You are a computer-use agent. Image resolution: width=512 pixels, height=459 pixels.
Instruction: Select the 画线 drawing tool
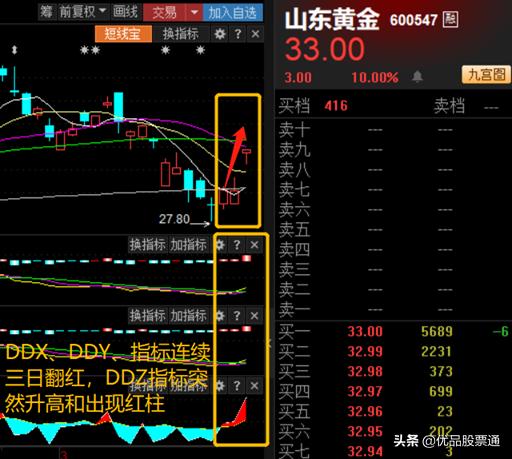tap(125, 12)
